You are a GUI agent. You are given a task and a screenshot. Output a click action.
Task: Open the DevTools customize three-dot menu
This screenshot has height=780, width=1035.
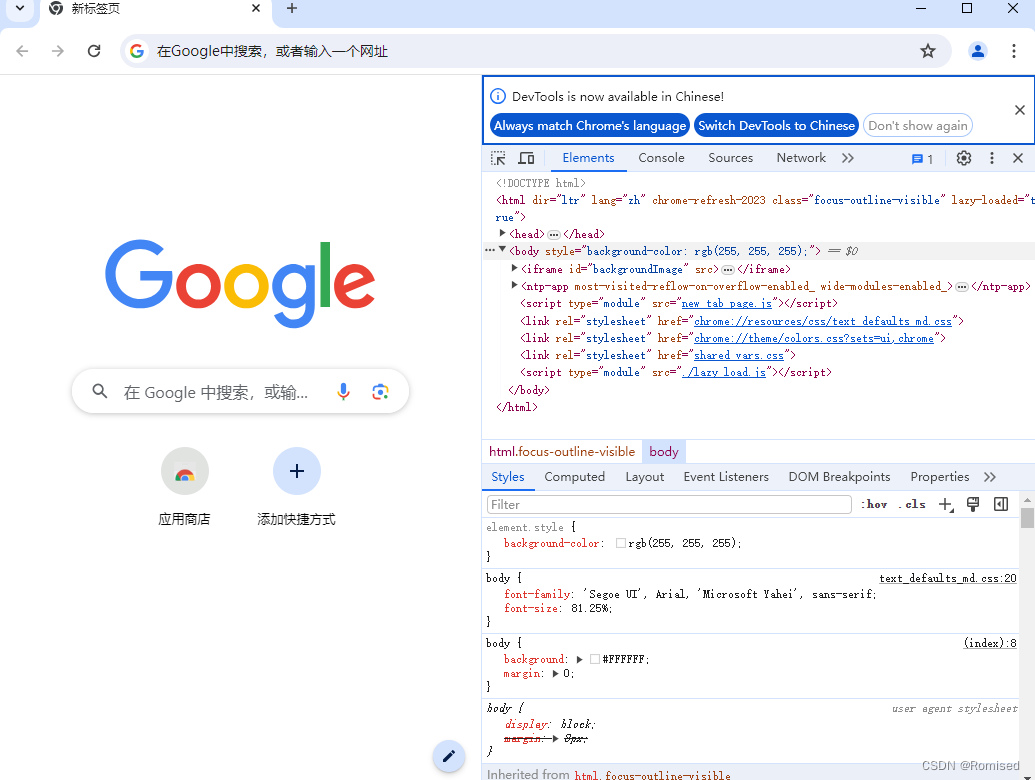[x=991, y=158]
